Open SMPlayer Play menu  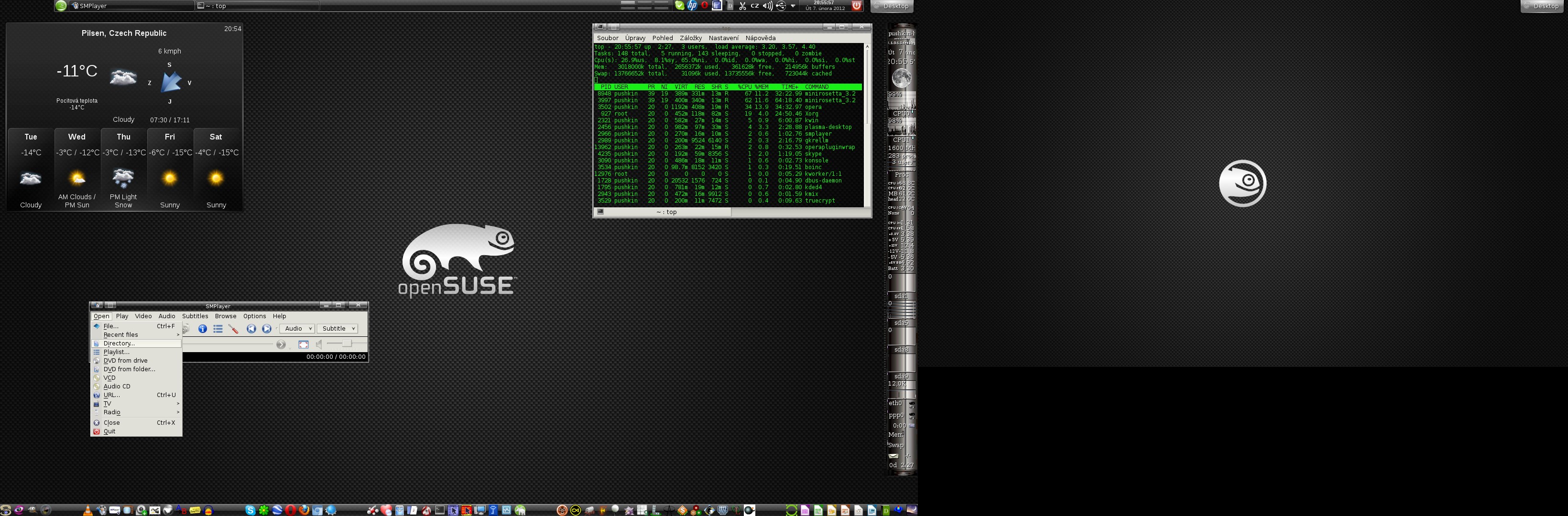[x=122, y=316]
